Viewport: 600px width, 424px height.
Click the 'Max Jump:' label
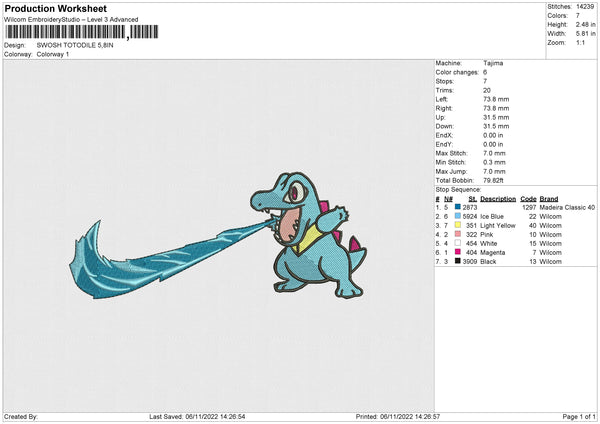pyautogui.click(x=451, y=171)
